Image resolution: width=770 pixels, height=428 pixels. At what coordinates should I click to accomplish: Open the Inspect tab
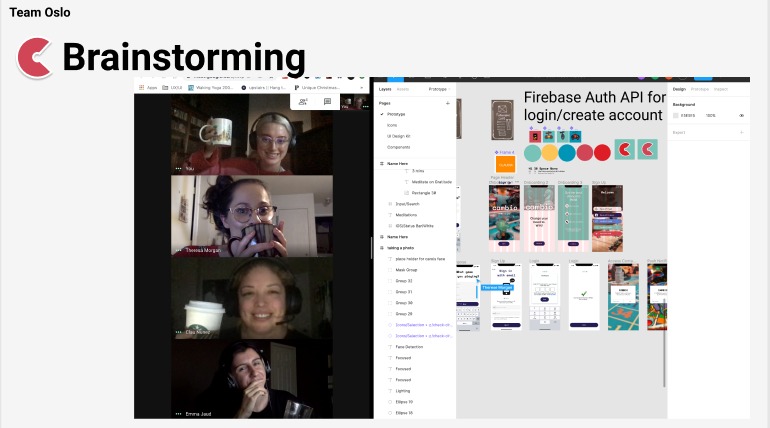721,89
